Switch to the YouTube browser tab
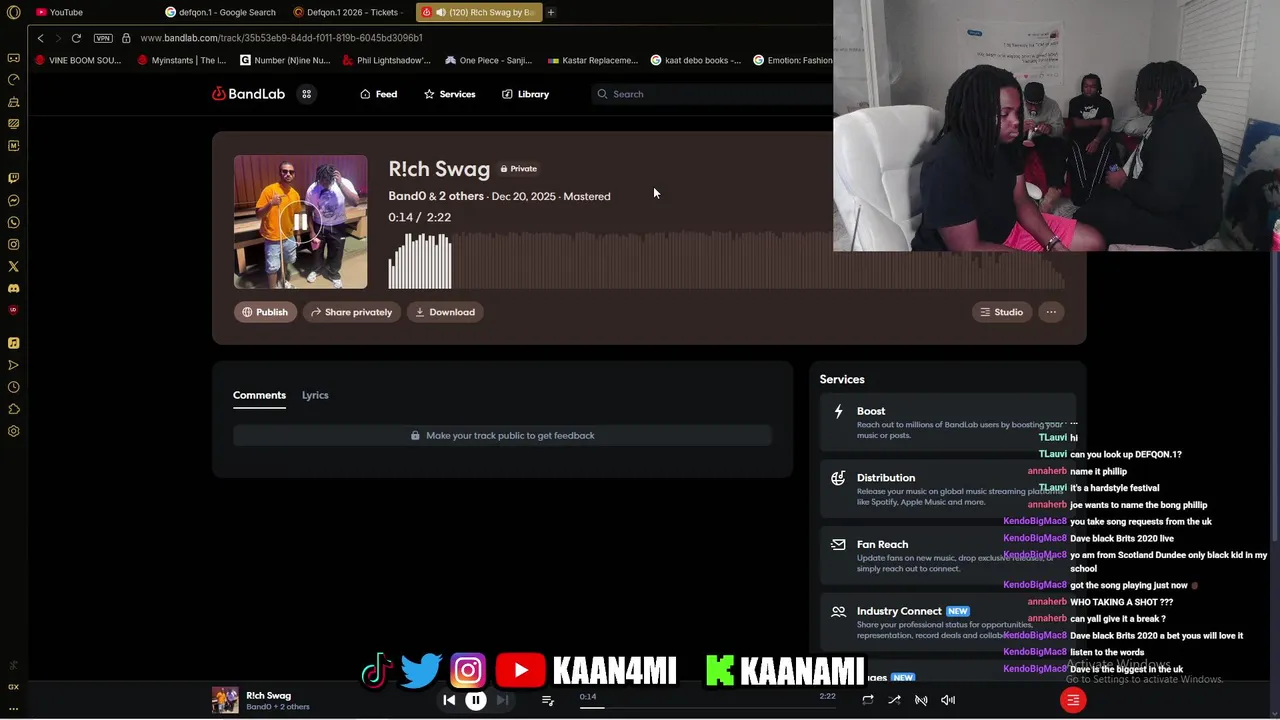The width and height of the screenshot is (1280, 720). (x=90, y=12)
